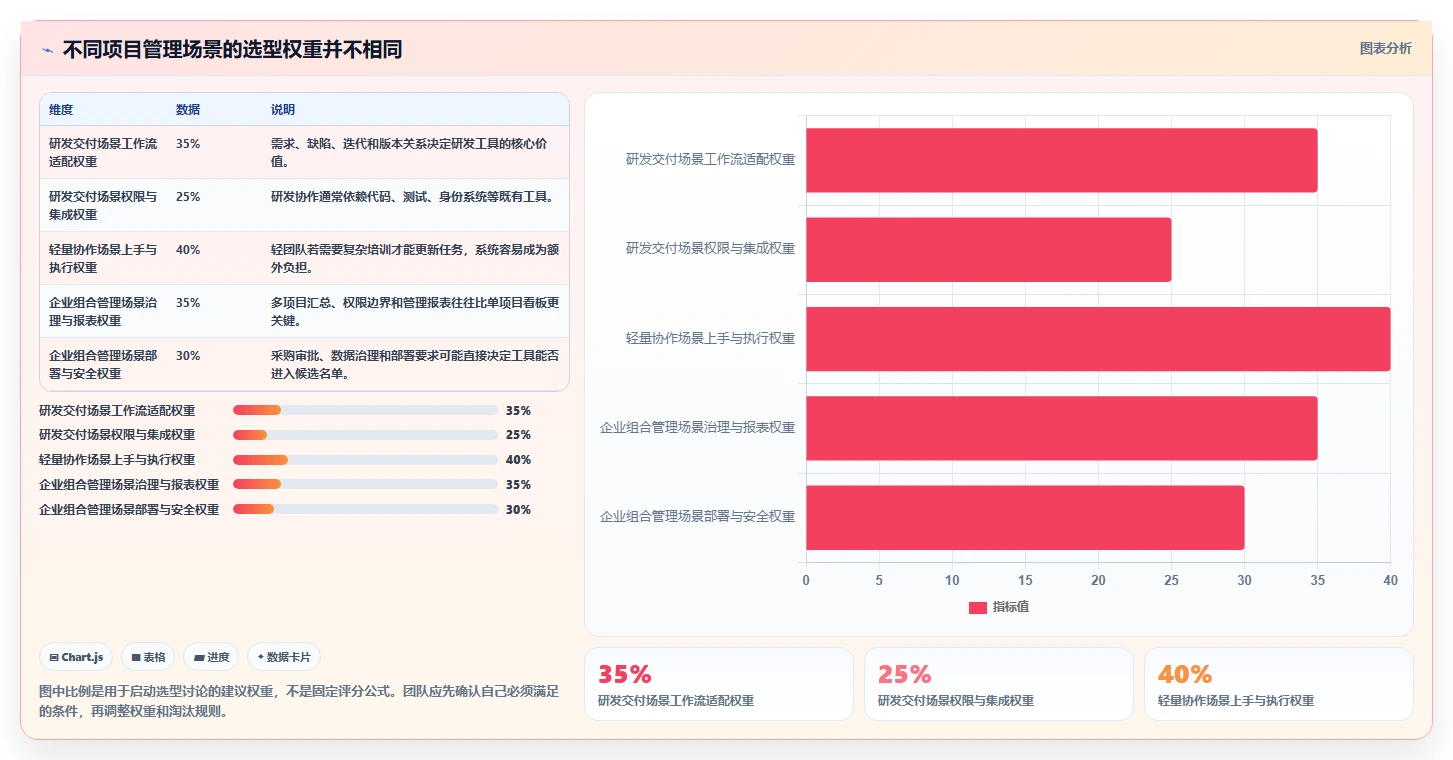Click table cell 轻量协作场景上手与执行权重
1453x760 pixels.
103,258
